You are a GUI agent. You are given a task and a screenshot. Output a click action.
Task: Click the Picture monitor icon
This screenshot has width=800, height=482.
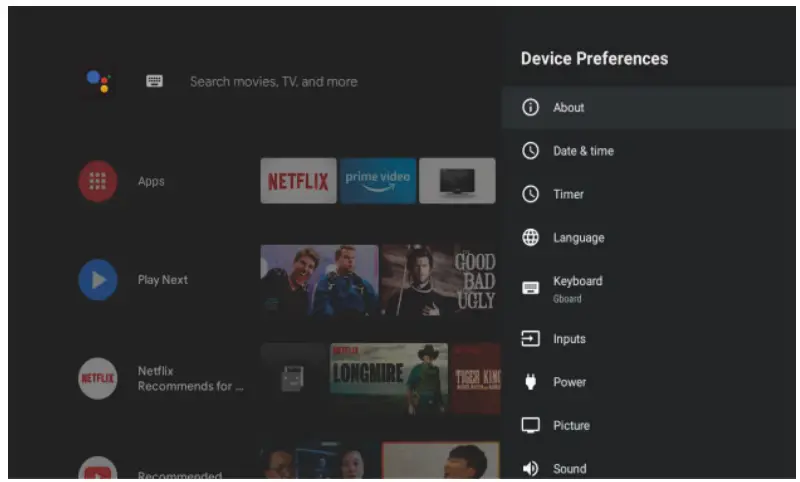(530, 425)
